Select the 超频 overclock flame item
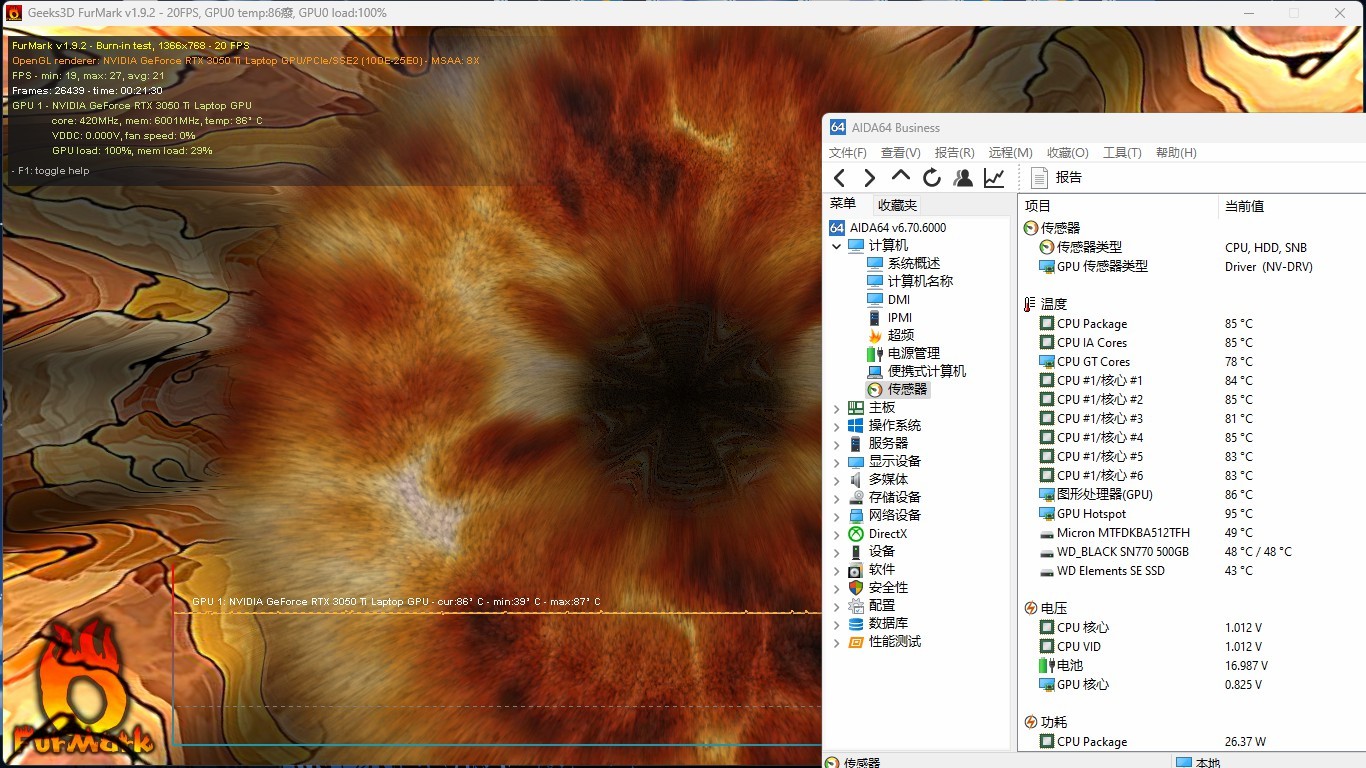The image size is (1366, 768). click(x=900, y=335)
